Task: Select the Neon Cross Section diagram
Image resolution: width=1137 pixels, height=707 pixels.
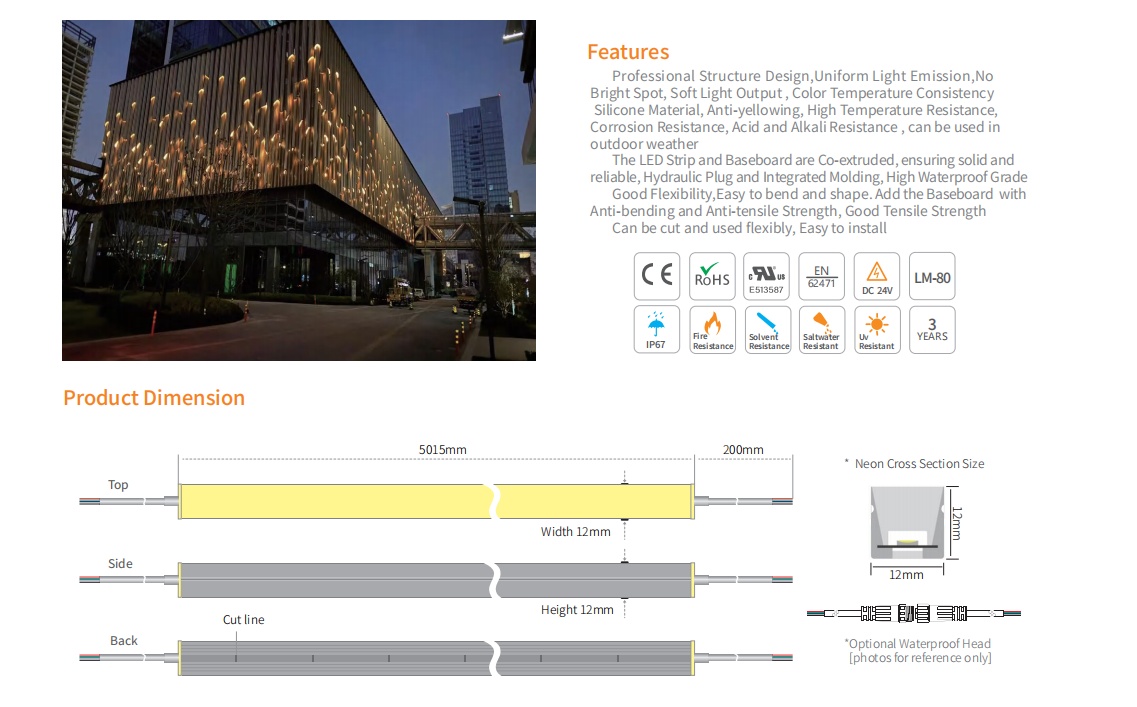Action: [907, 521]
